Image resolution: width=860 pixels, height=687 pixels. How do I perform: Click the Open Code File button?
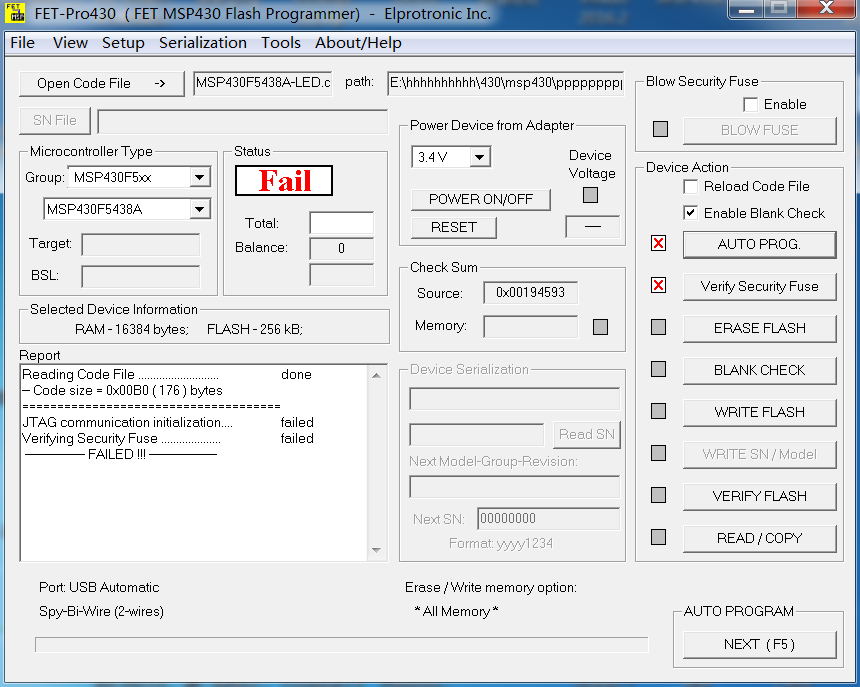pos(101,83)
